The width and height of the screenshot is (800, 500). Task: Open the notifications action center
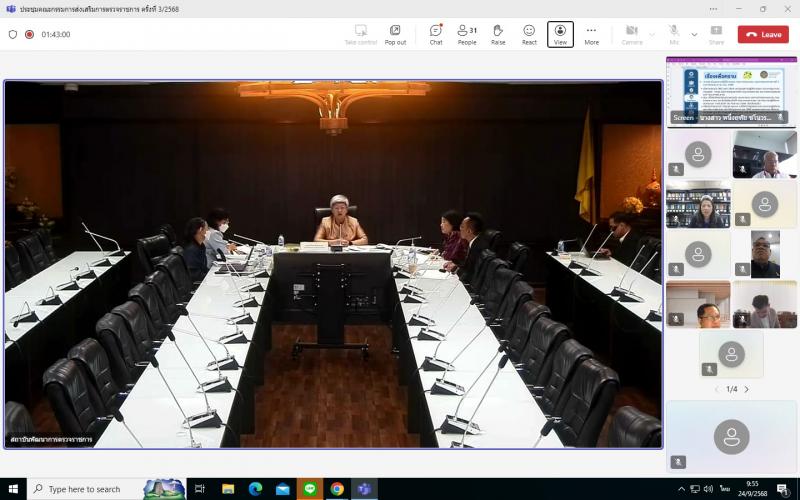click(784, 490)
